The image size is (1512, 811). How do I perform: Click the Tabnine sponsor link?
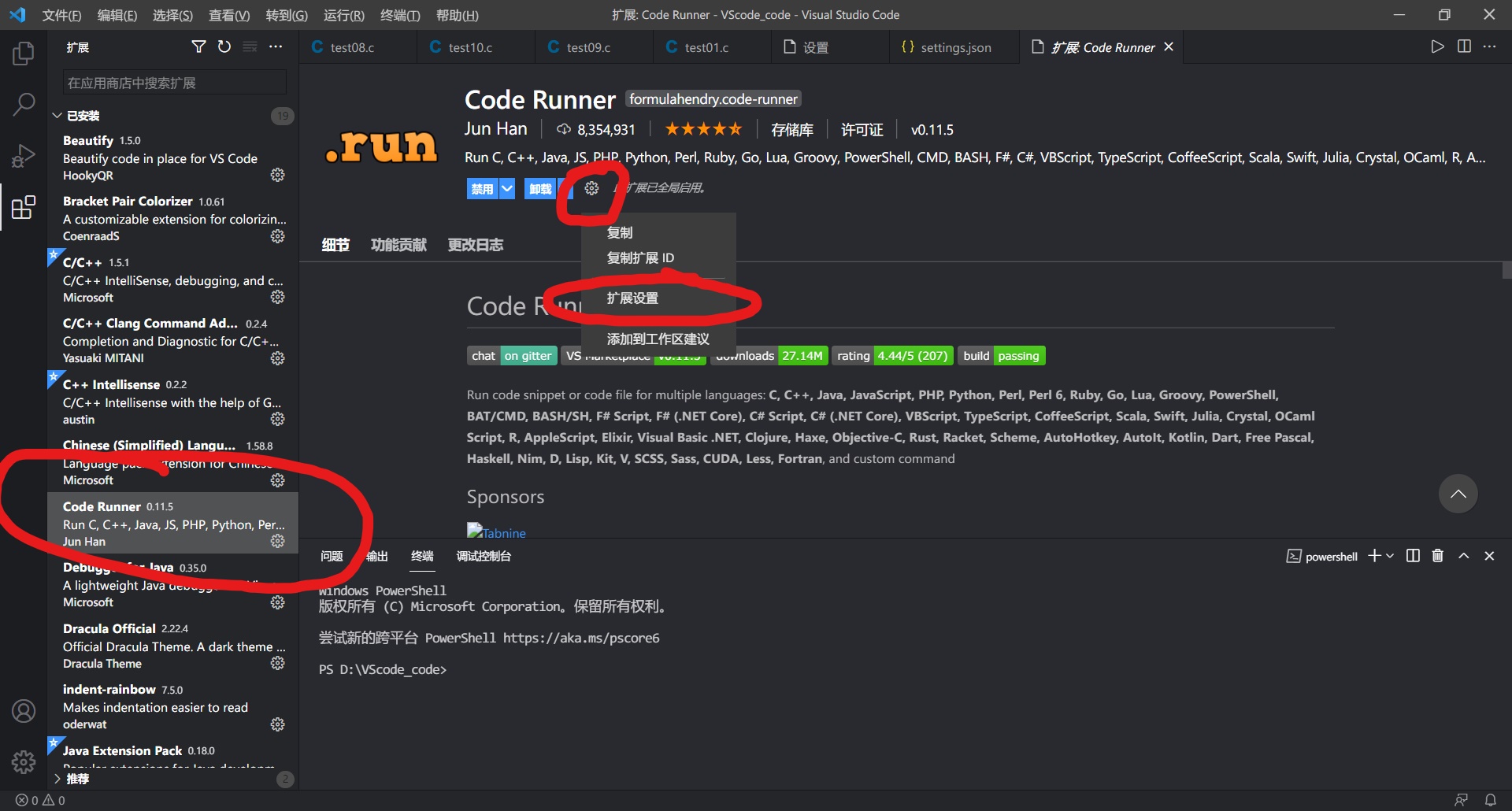tap(496, 532)
